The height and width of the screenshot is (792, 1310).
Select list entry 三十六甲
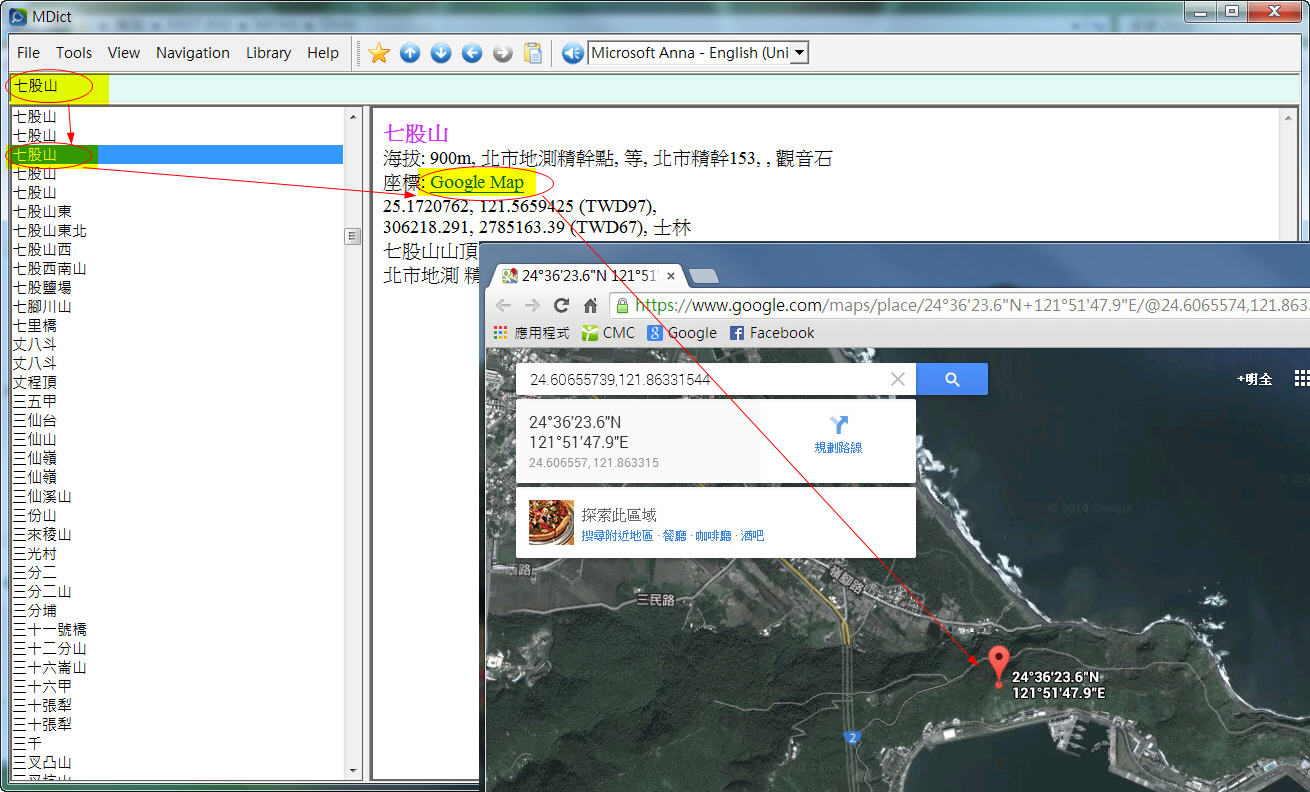pos(42,687)
